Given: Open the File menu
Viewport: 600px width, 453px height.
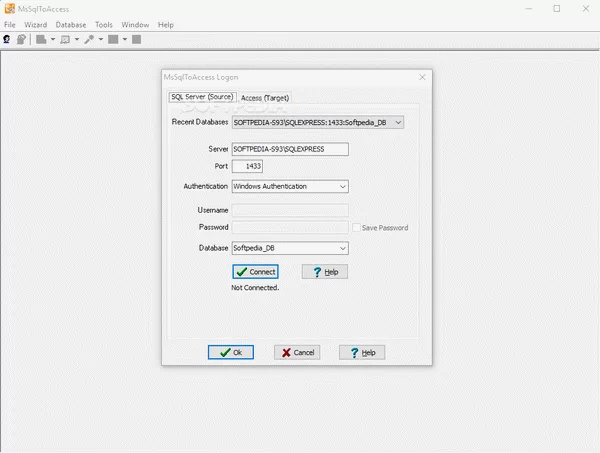Looking at the screenshot, I should [10, 25].
